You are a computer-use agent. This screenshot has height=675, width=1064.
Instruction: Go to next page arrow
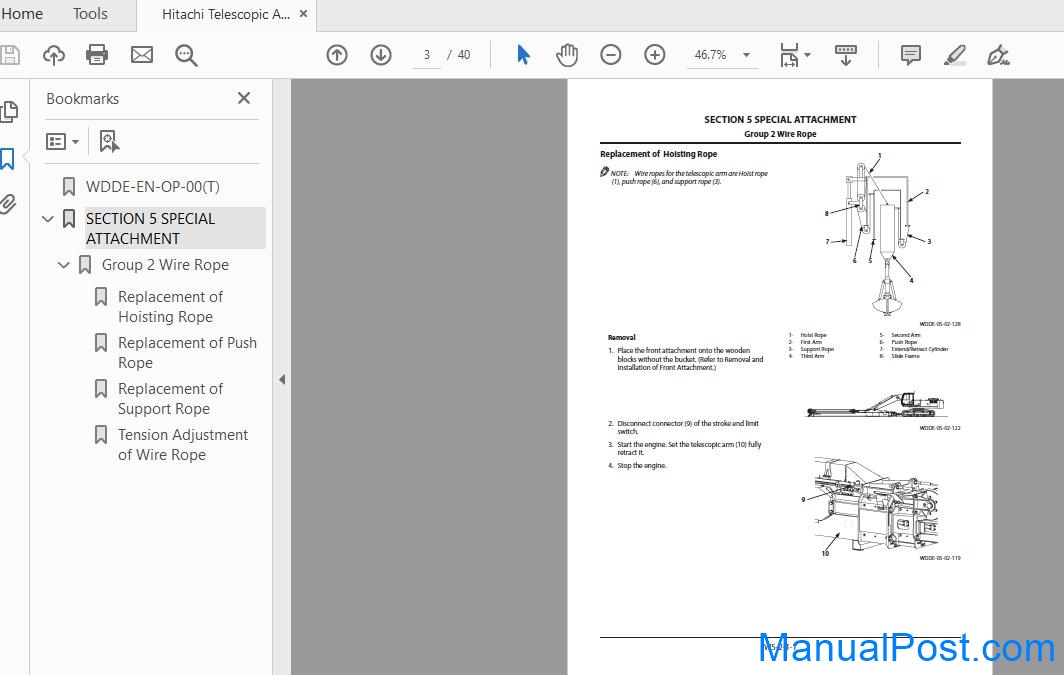point(381,55)
